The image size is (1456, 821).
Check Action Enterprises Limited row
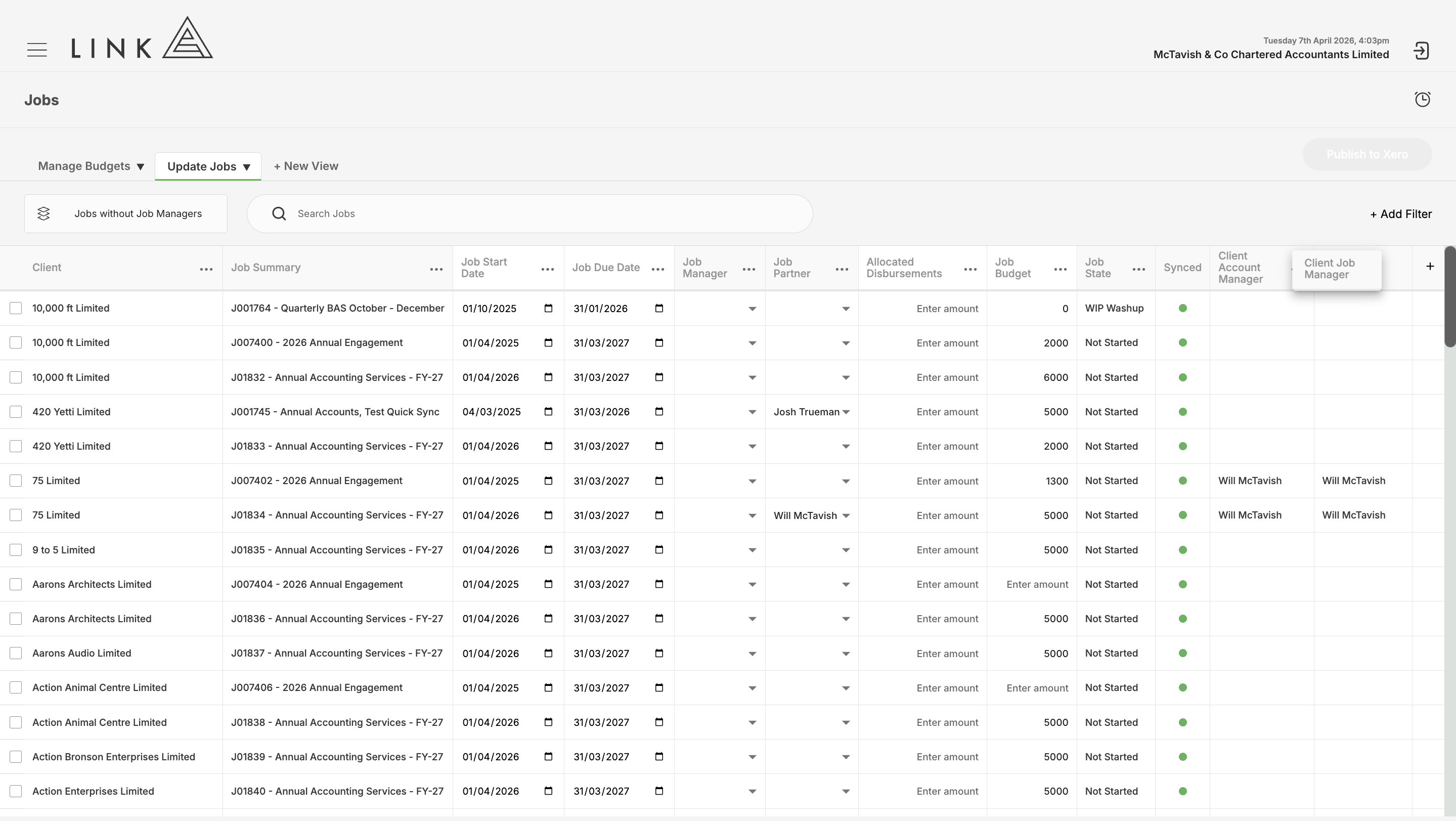coord(16,791)
